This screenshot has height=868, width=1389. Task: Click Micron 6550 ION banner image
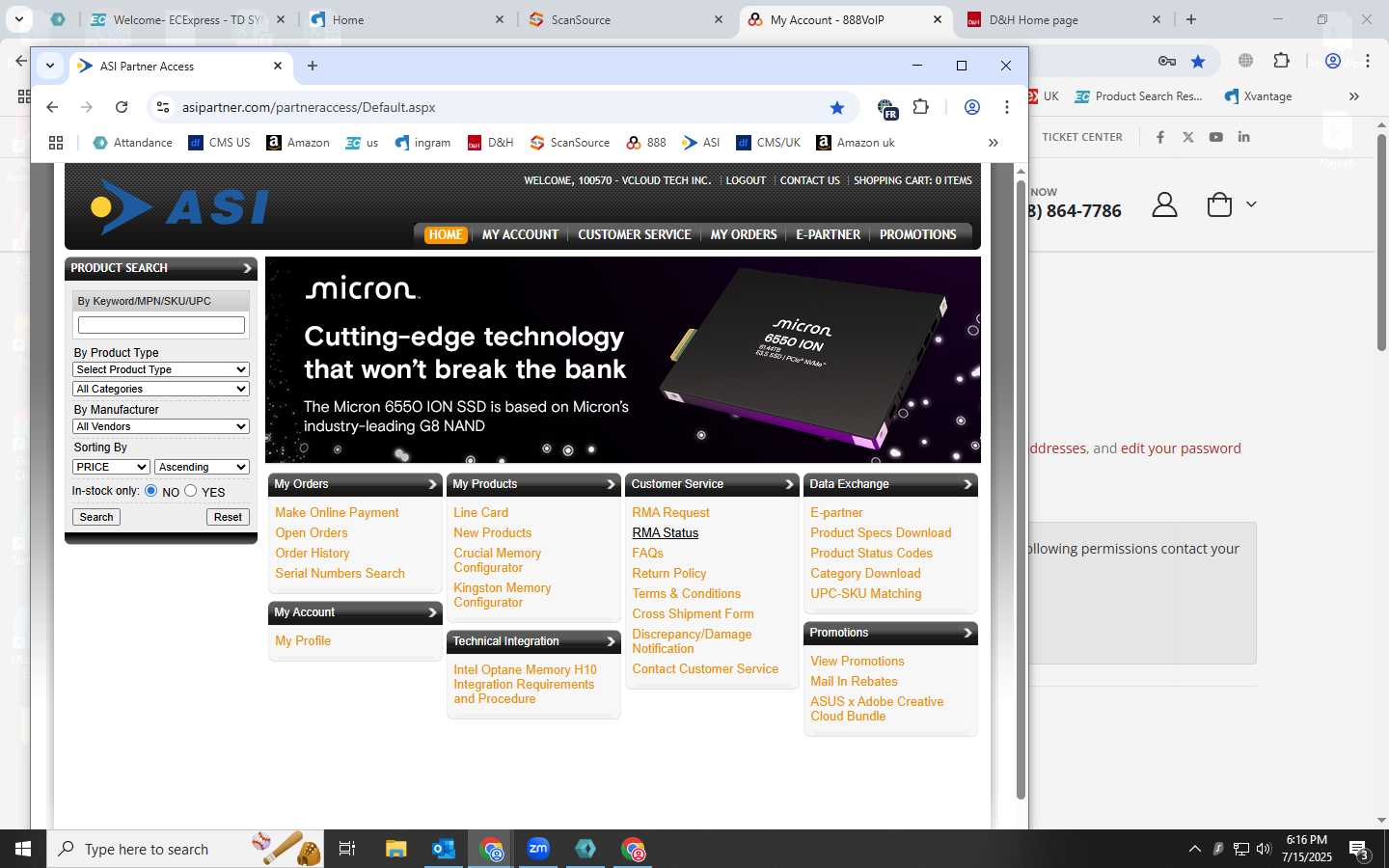click(x=623, y=360)
